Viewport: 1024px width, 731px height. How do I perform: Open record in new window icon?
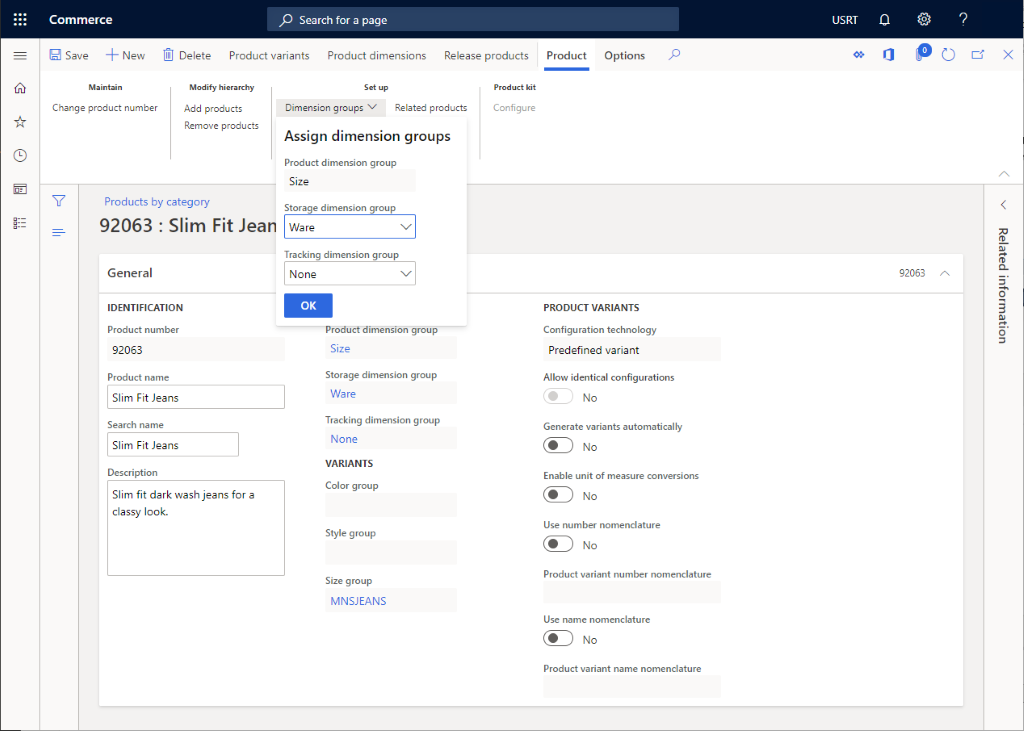tap(977, 55)
